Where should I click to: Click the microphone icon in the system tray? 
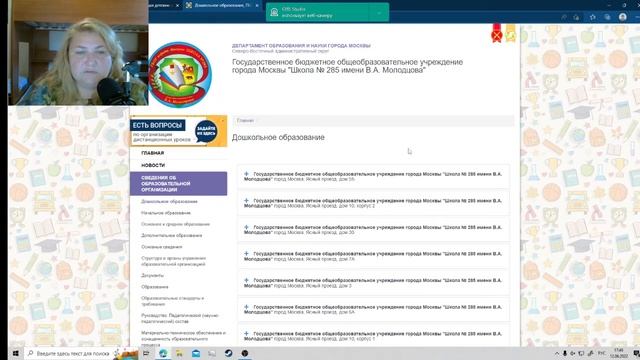pyautogui.click(x=565, y=353)
